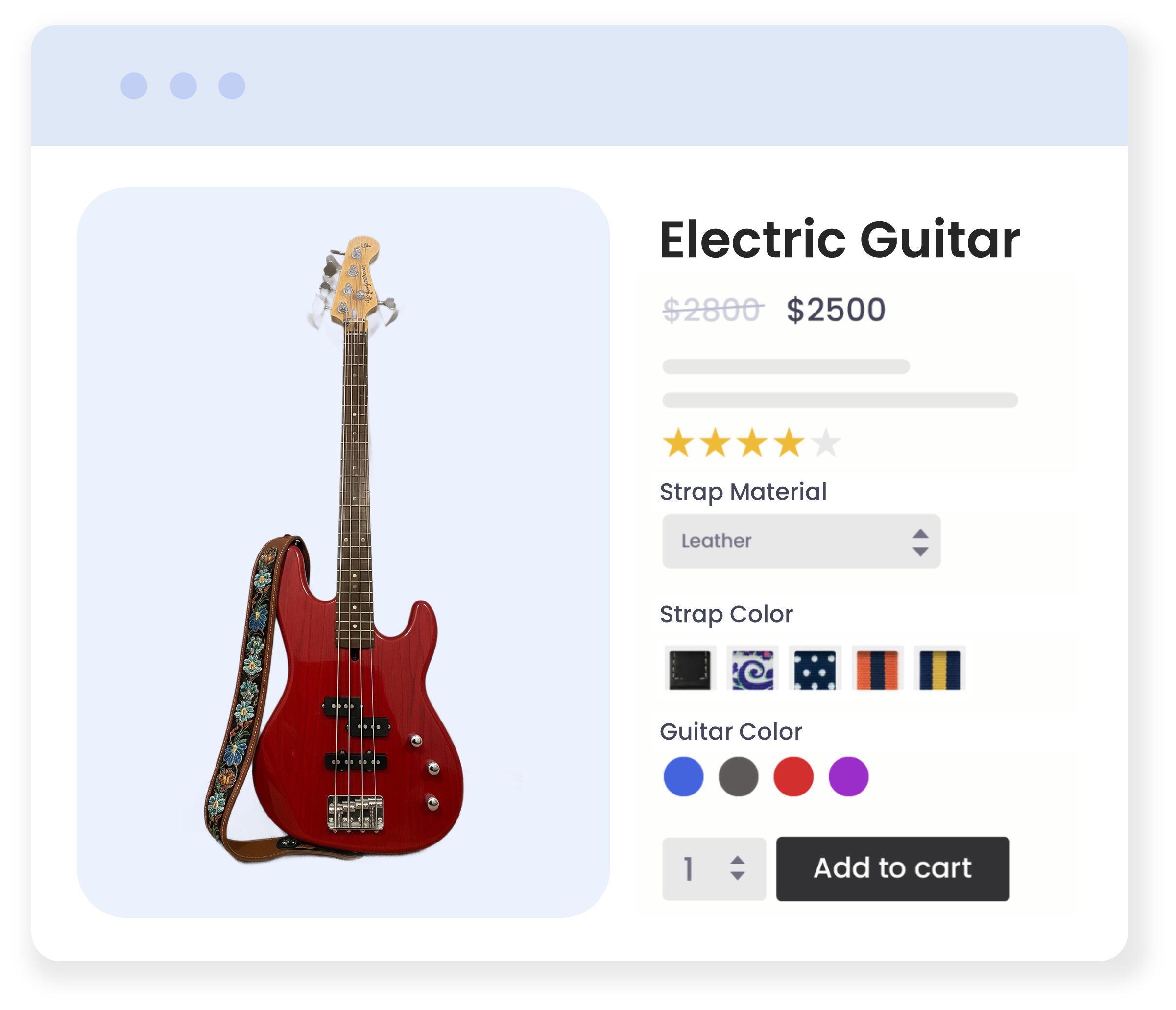Image resolution: width=1176 pixels, height=1010 pixels.
Task: Select red guitar color
Action: point(793,776)
